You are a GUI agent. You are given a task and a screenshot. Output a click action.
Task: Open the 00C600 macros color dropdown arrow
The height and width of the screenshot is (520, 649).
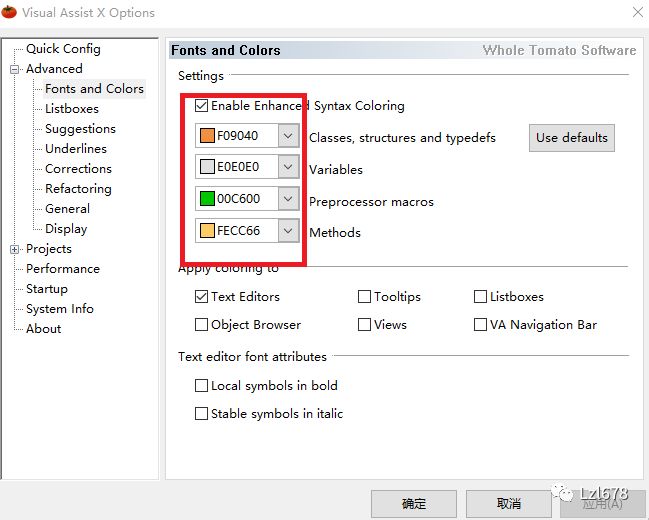click(x=288, y=199)
